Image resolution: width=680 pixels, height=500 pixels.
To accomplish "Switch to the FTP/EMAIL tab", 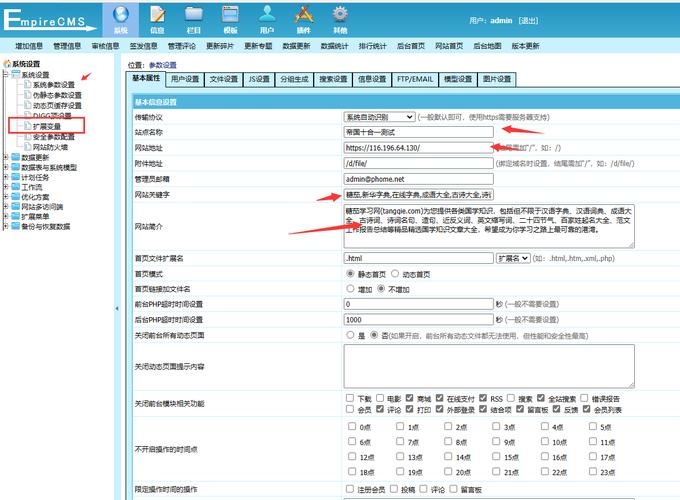I will coord(415,79).
